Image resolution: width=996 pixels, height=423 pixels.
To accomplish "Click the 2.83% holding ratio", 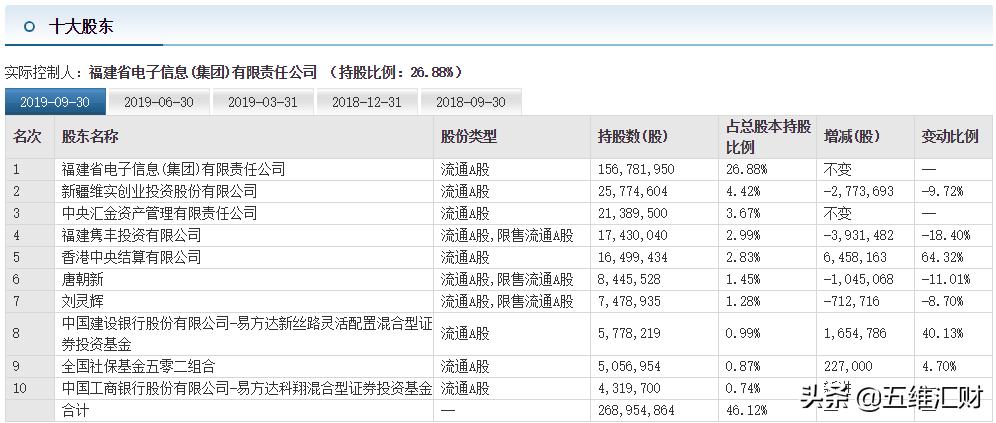I will tap(743, 257).
